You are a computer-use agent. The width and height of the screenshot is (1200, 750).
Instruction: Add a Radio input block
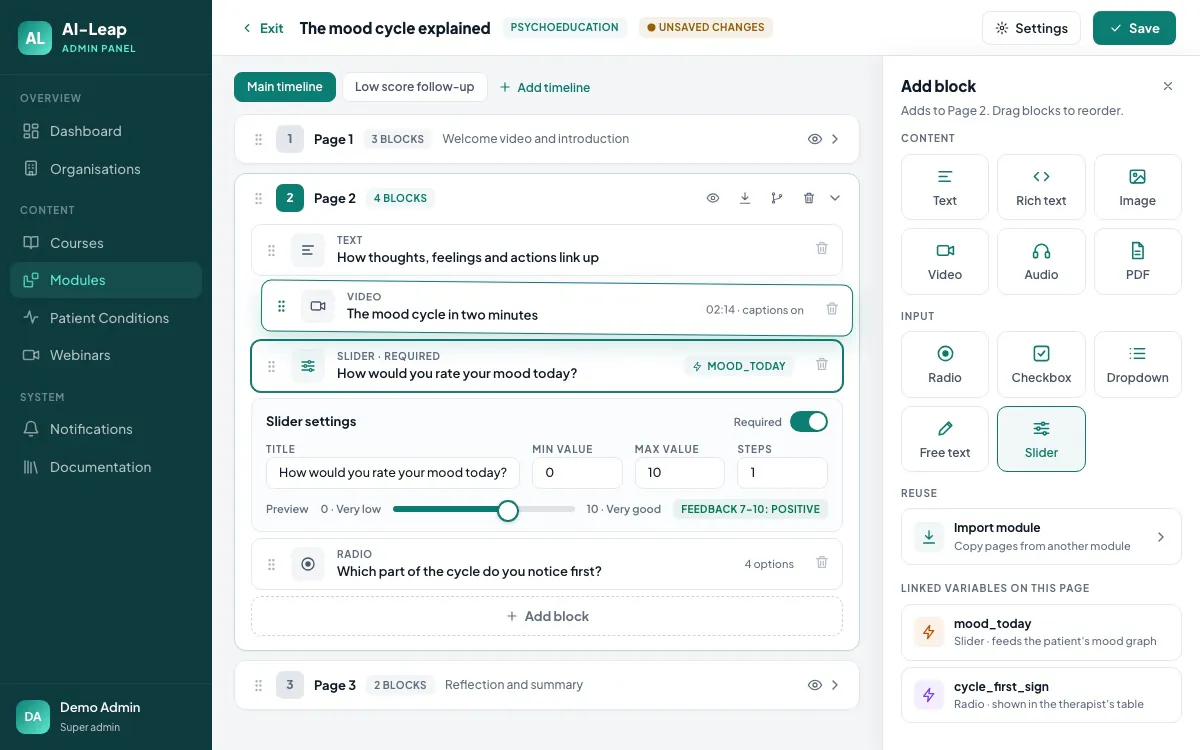(x=945, y=364)
